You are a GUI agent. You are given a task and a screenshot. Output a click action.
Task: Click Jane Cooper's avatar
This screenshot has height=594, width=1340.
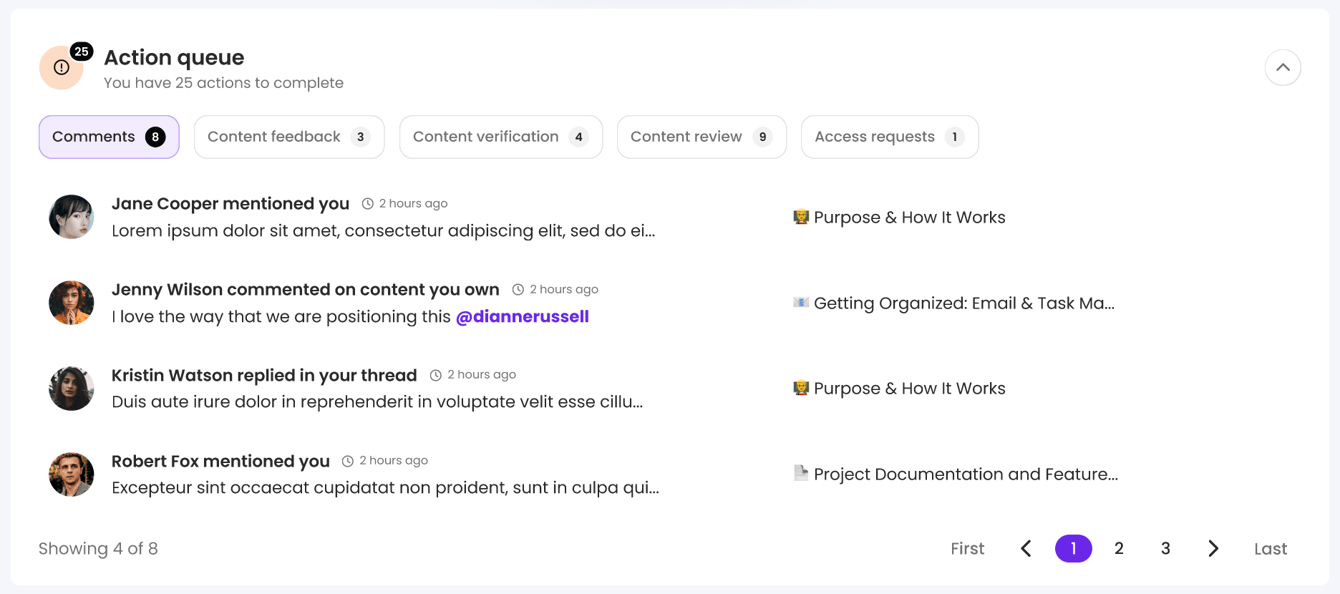coord(71,217)
